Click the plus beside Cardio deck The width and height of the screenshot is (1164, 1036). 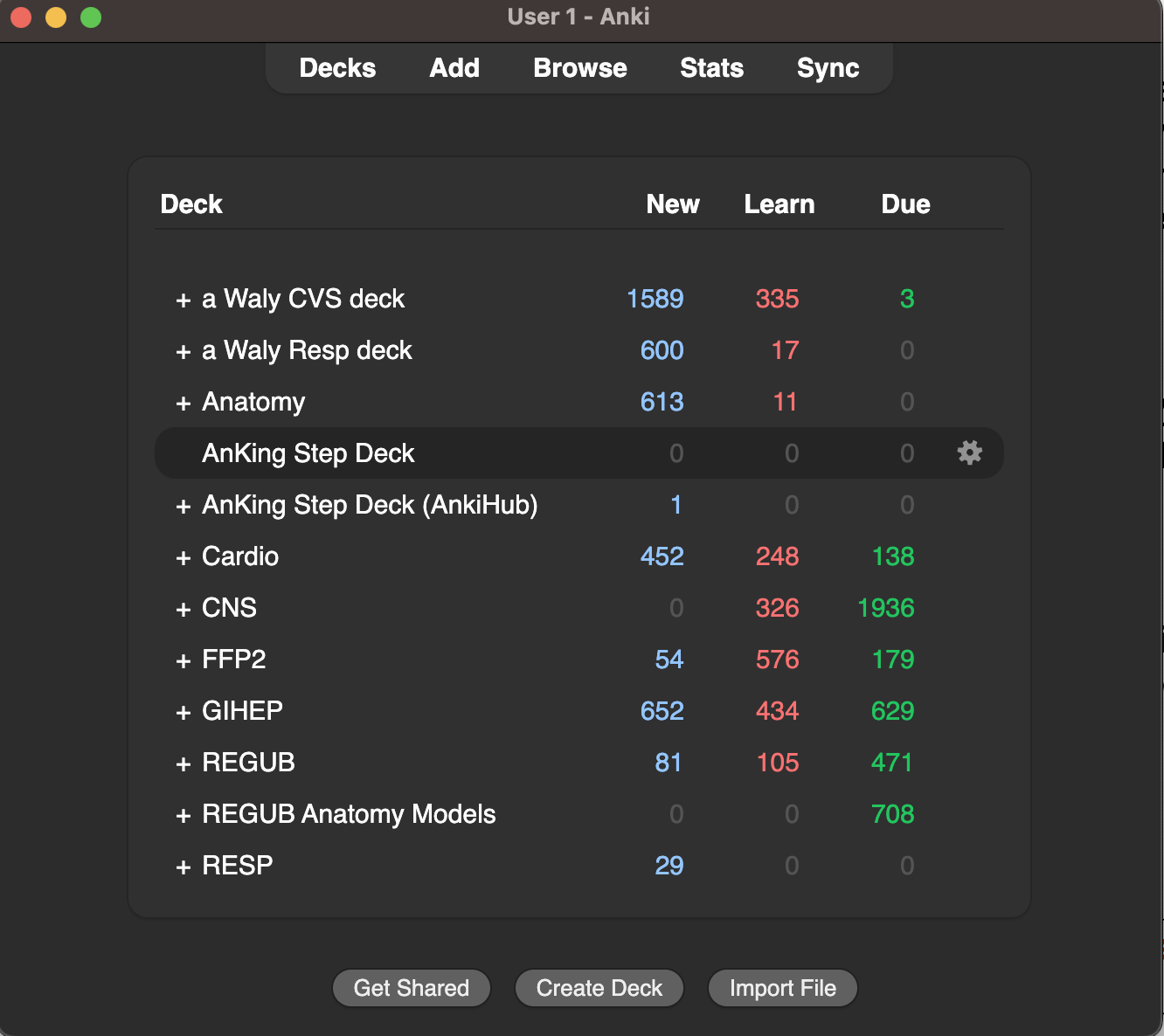[184, 558]
